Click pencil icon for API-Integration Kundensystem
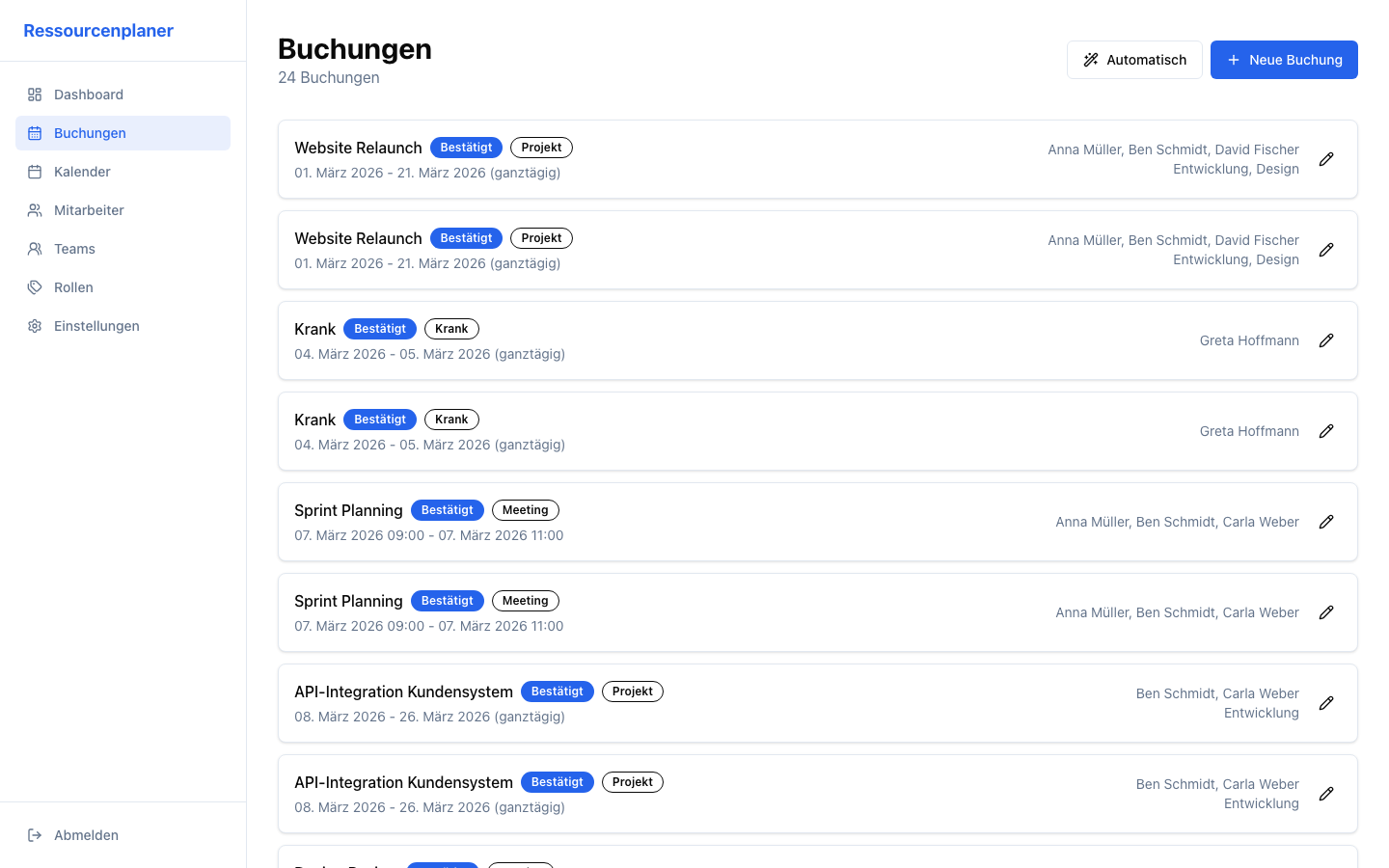The width and height of the screenshot is (1389, 868). pyautogui.click(x=1326, y=703)
